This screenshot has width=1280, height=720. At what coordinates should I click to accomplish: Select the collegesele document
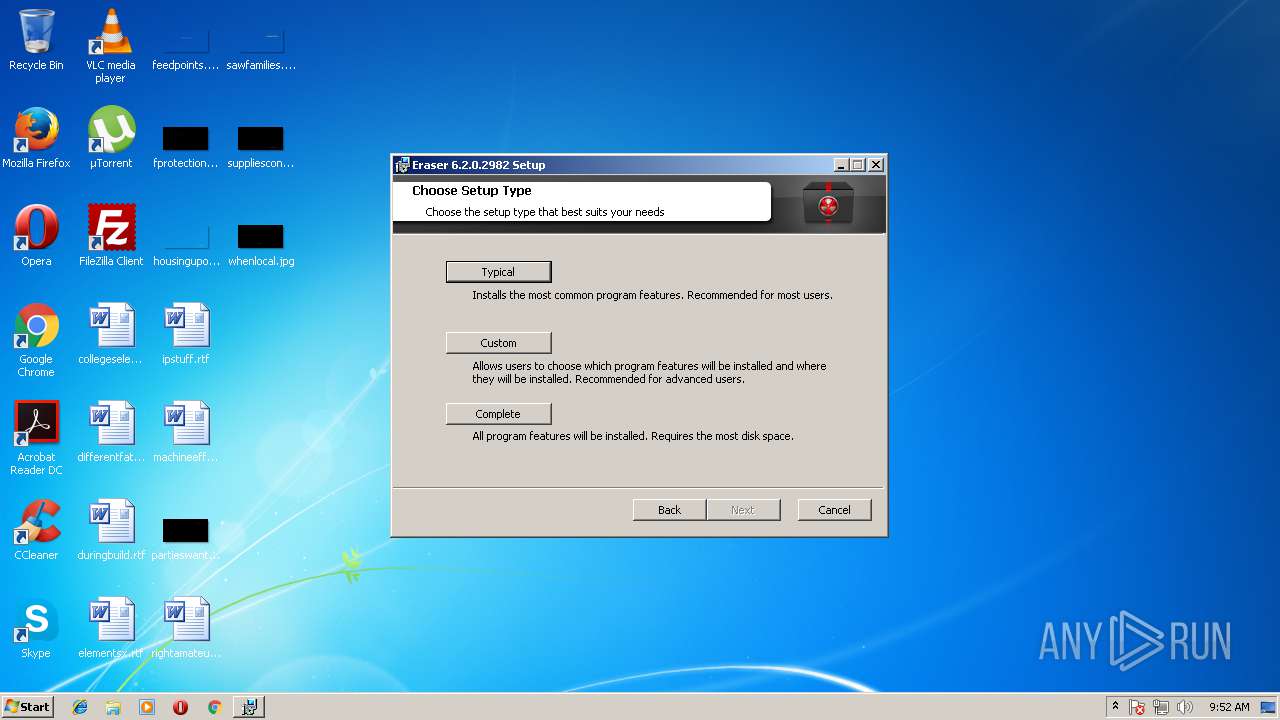110,334
